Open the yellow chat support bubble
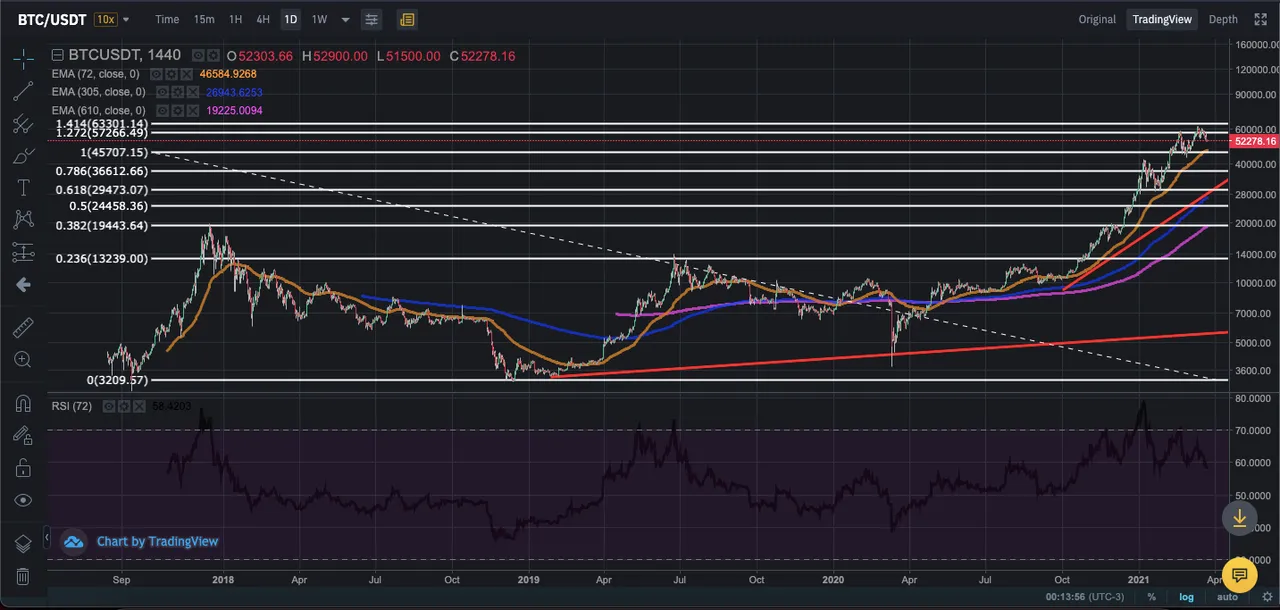The image size is (1280, 610). (1239, 575)
